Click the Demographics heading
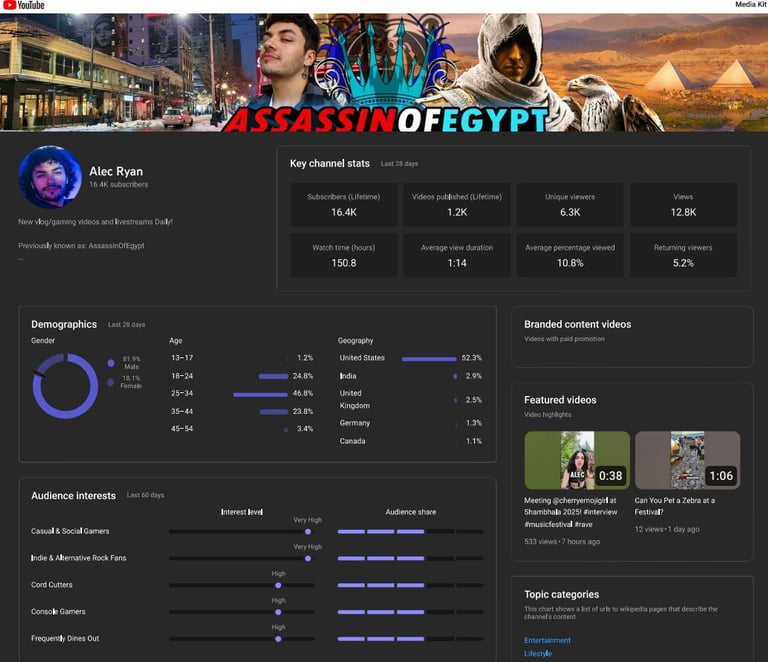Image resolution: width=768 pixels, height=662 pixels. [64, 324]
